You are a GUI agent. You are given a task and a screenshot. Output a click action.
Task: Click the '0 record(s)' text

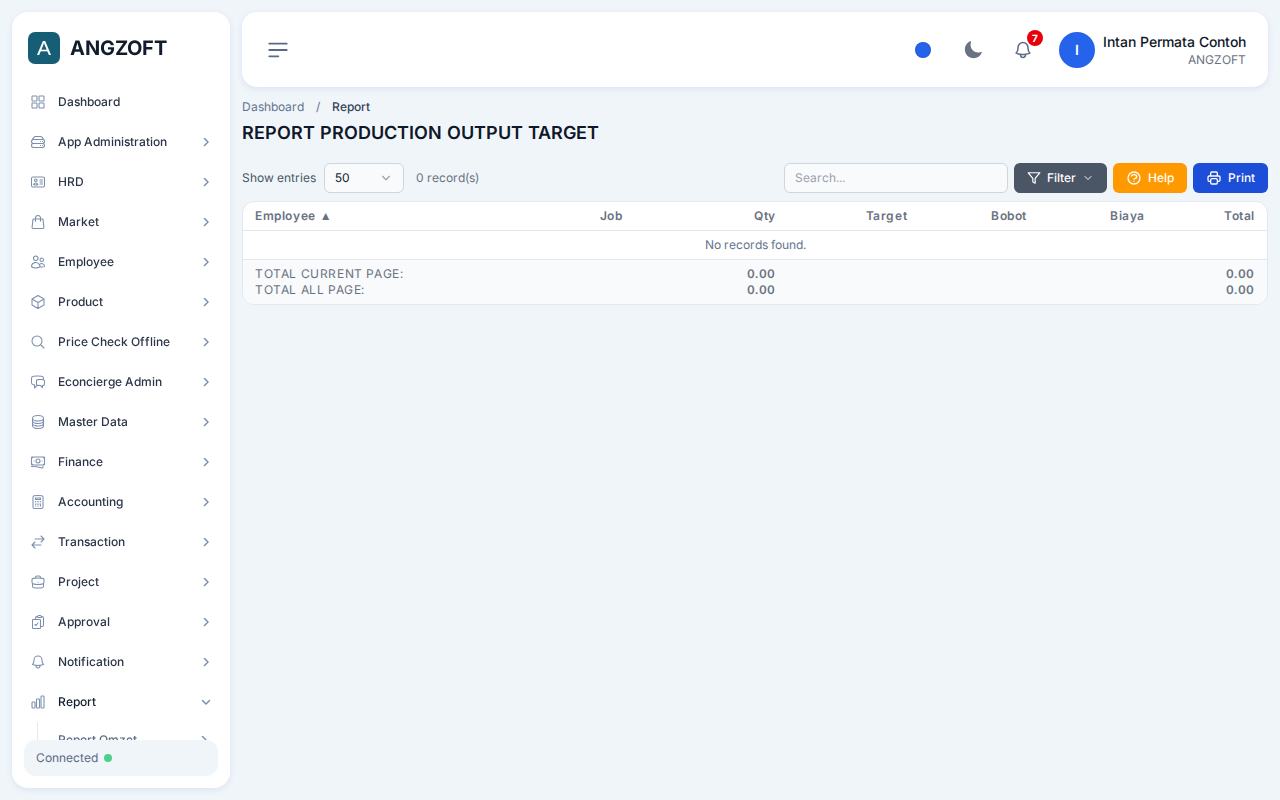[447, 178]
